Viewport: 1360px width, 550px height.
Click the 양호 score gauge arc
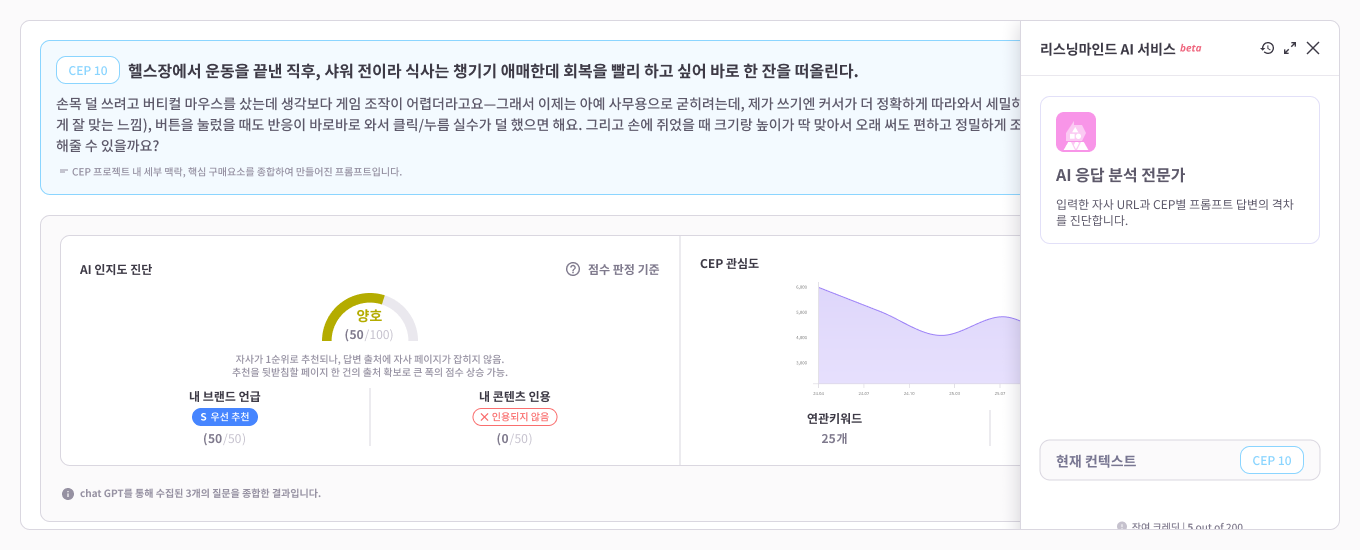[369, 317]
